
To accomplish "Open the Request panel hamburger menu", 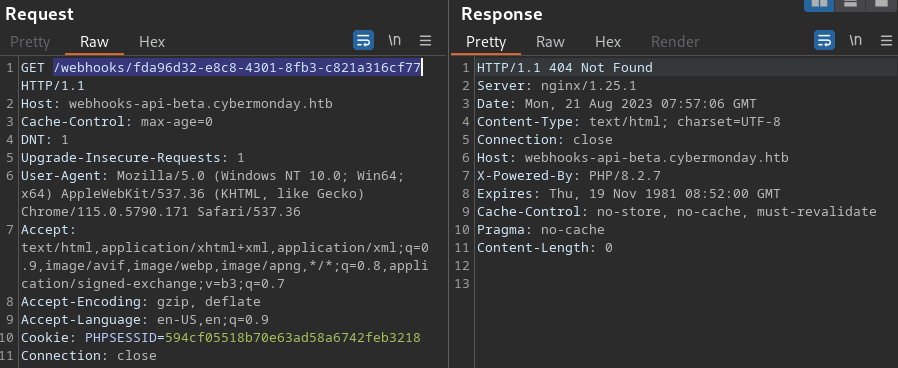I will pyautogui.click(x=425, y=41).
